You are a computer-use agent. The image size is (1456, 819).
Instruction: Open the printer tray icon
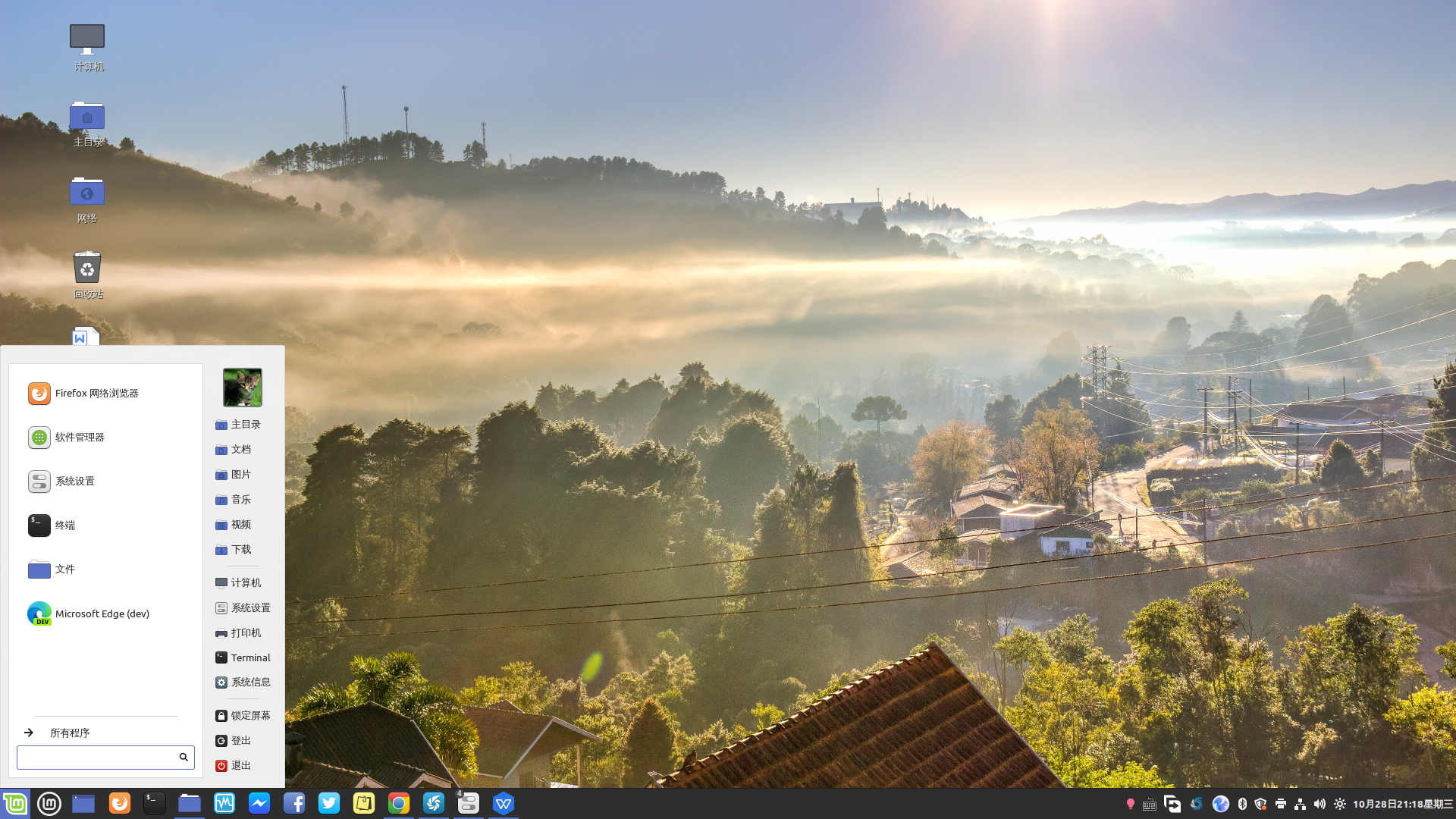pos(1281,805)
